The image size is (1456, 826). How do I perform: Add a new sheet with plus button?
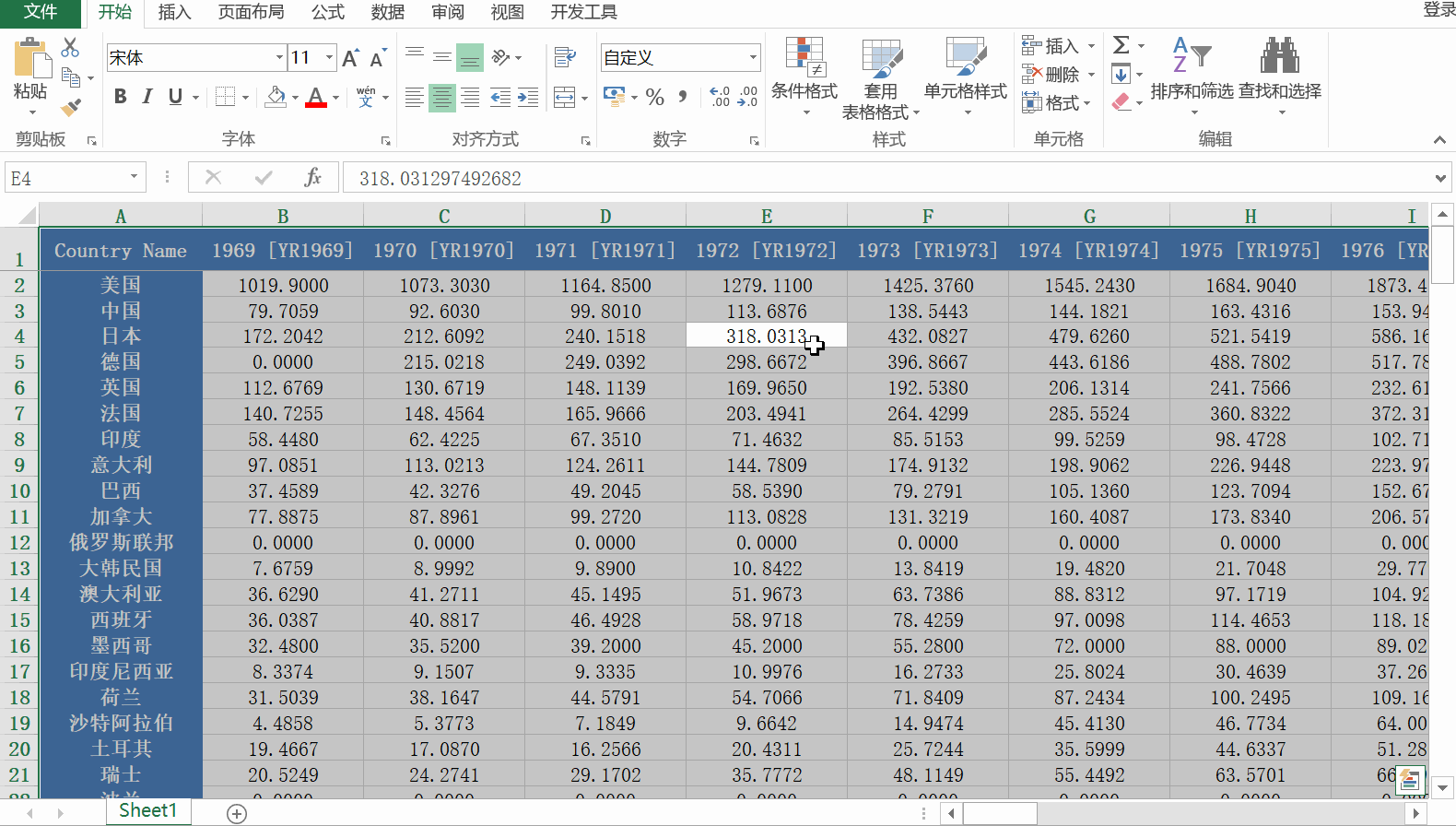click(237, 813)
